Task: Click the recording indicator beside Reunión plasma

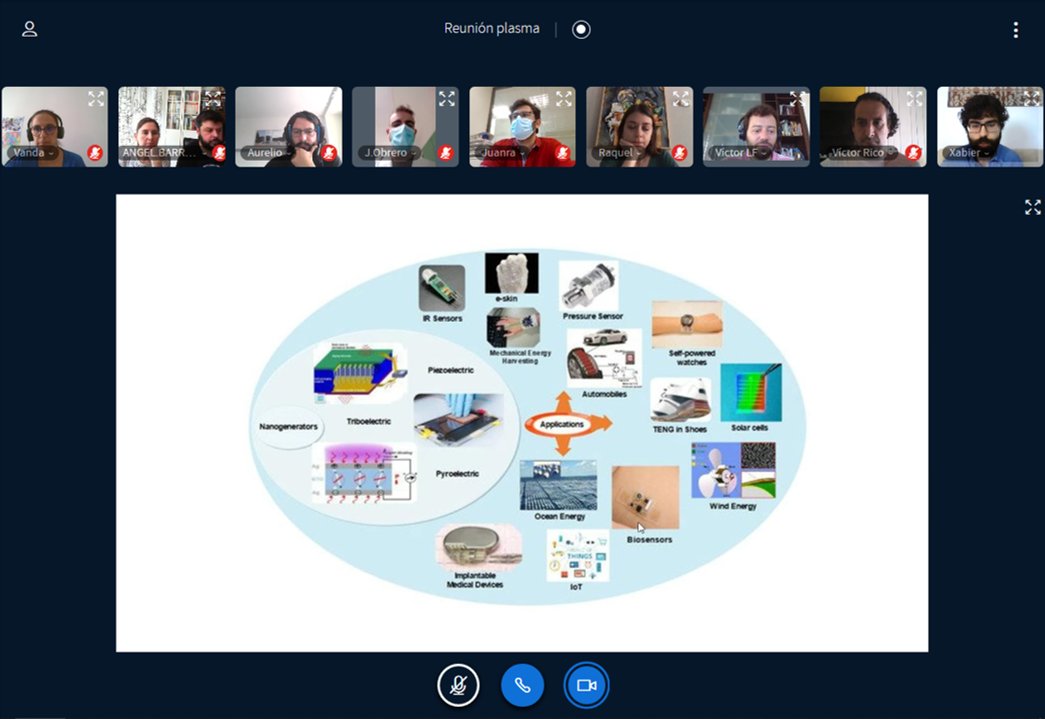Action: (581, 29)
